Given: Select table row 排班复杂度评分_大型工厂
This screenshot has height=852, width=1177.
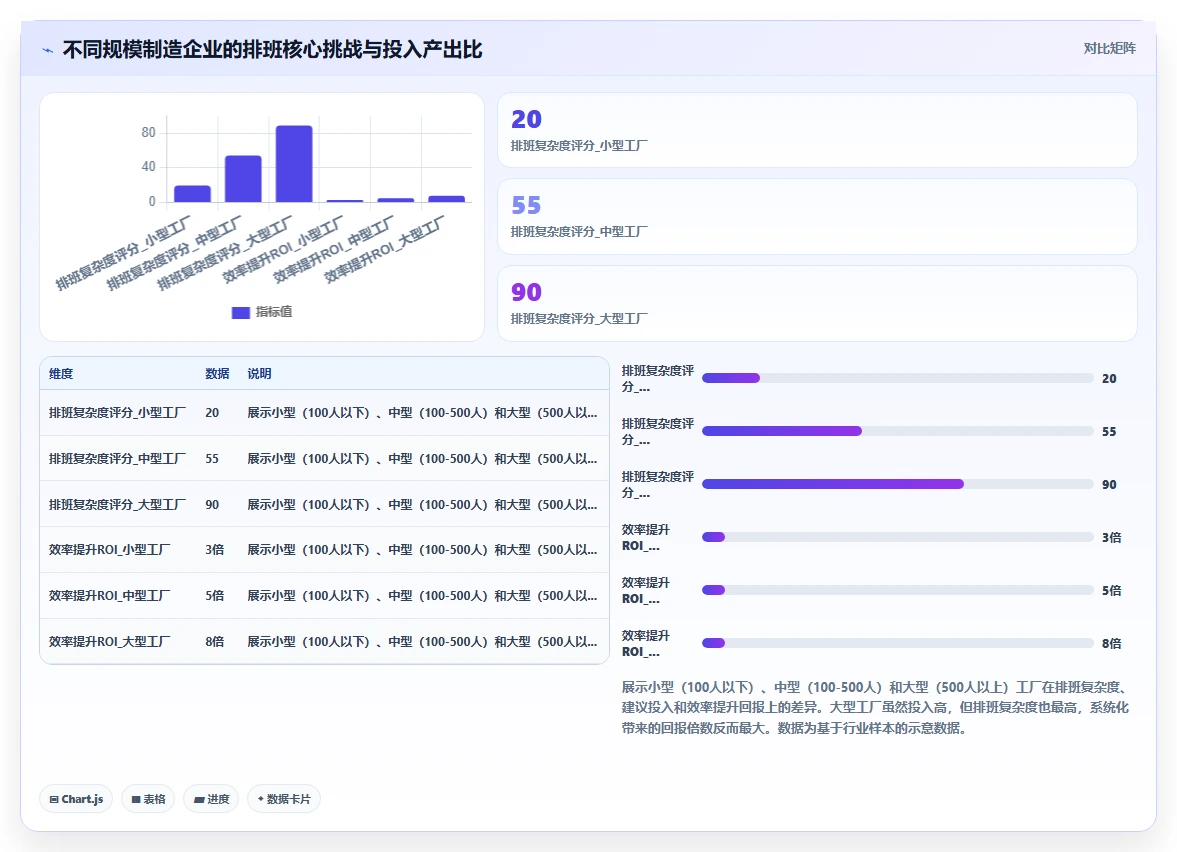Looking at the screenshot, I should [324, 504].
